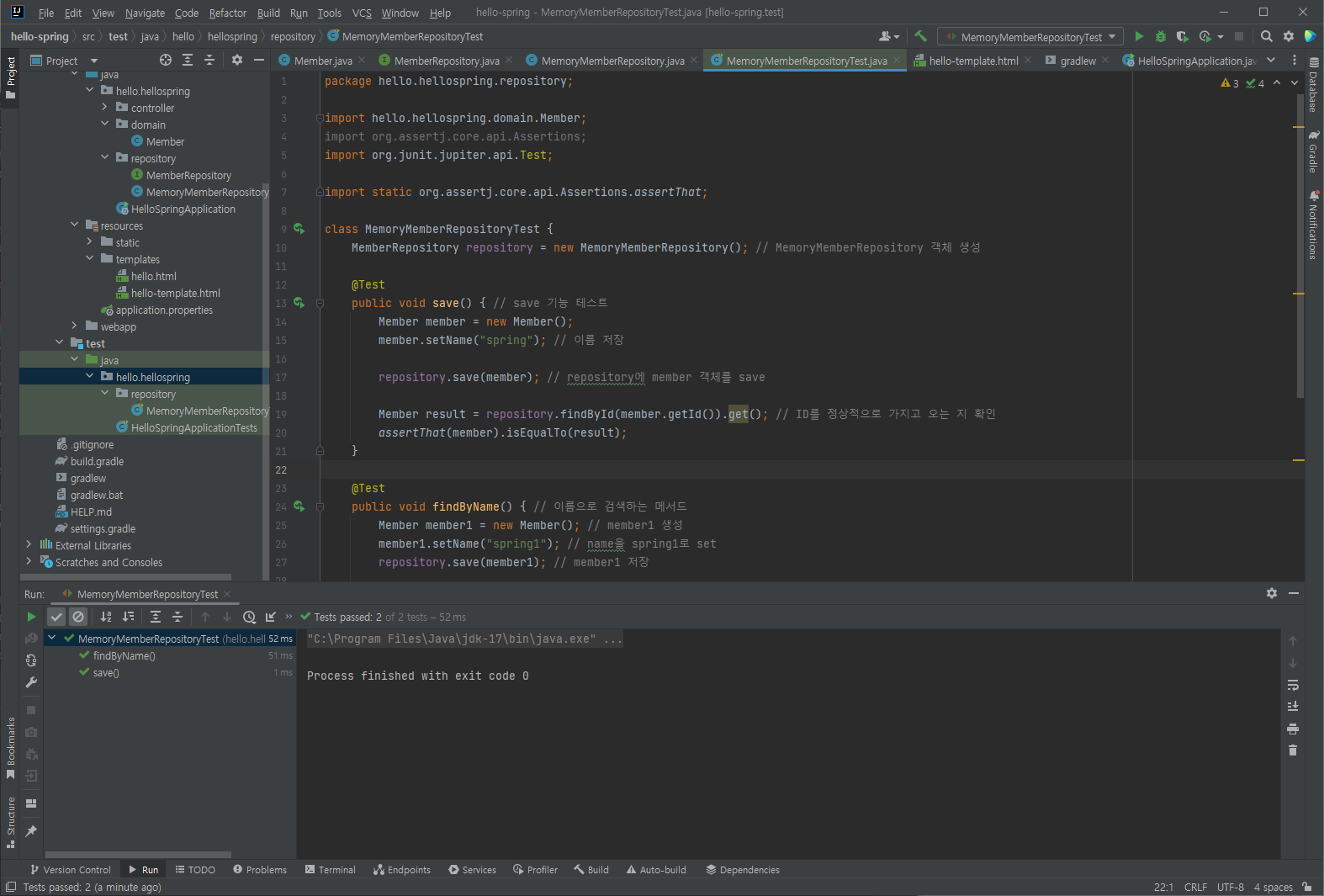Sort test results alphabetically

click(x=106, y=617)
